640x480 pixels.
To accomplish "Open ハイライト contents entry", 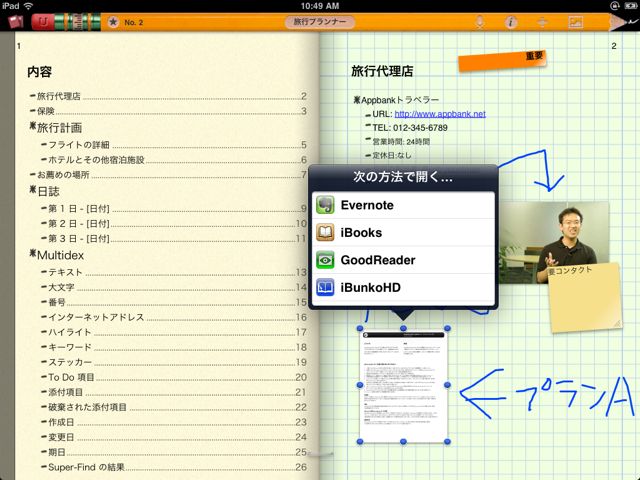I will coord(174,332).
